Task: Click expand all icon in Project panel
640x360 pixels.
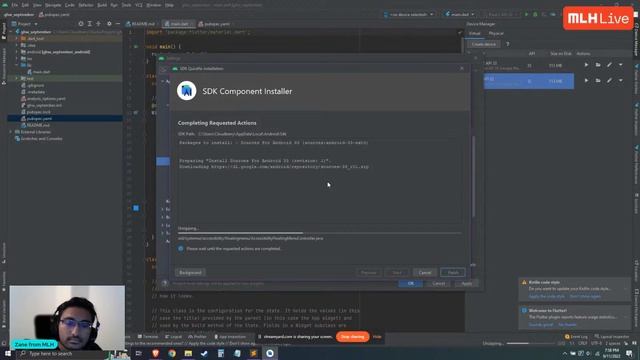Action: pyautogui.click(x=90, y=24)
